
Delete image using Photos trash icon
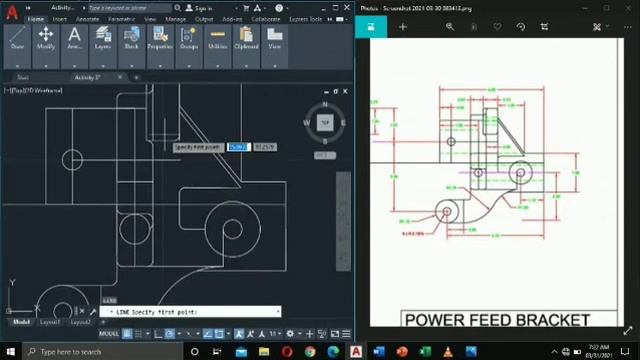[x=474, y=27]
